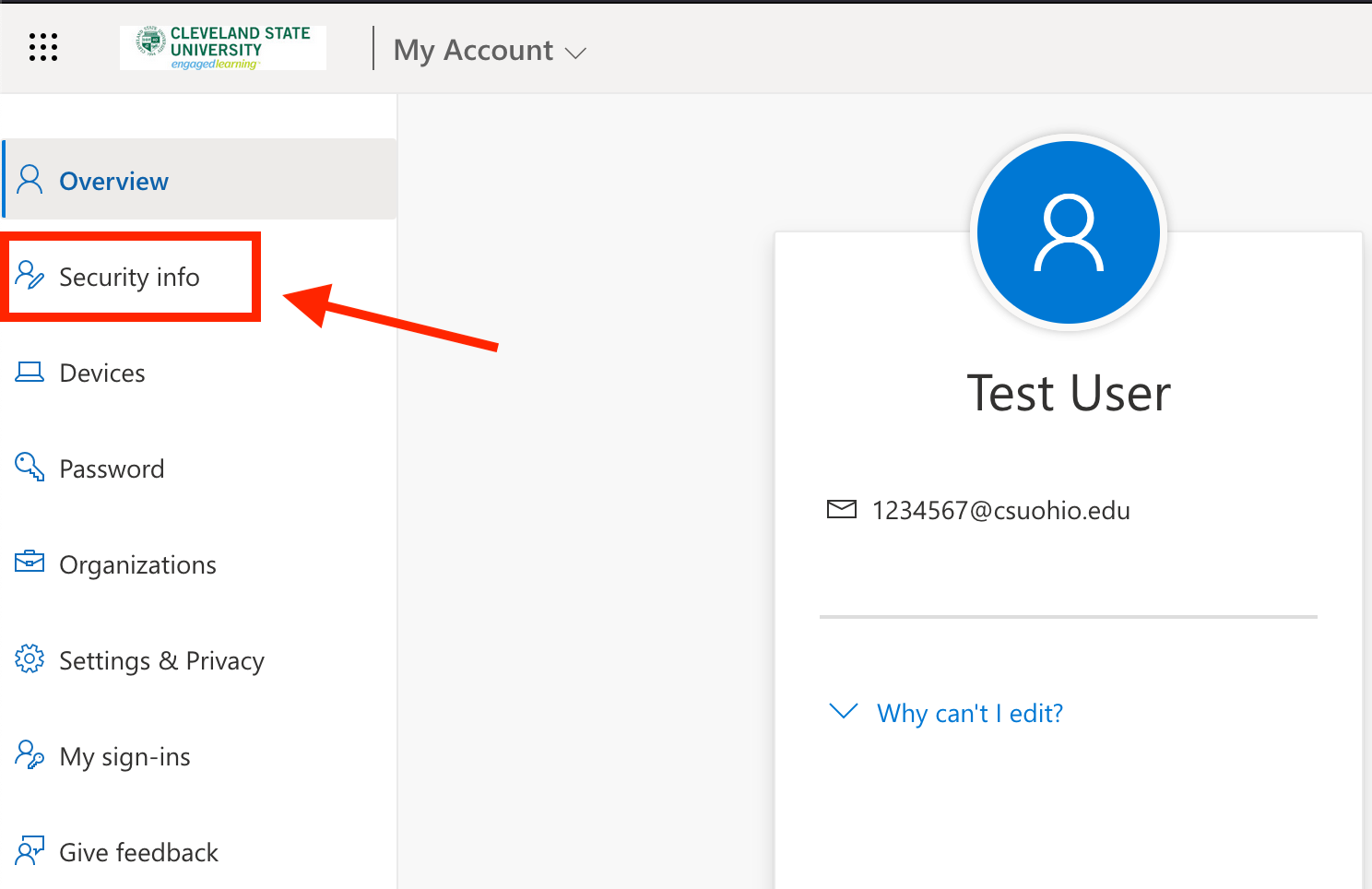Click the app launcher waffle icon
The height and width of the screenshot is (889, 1372).
[x=42, y=47]
